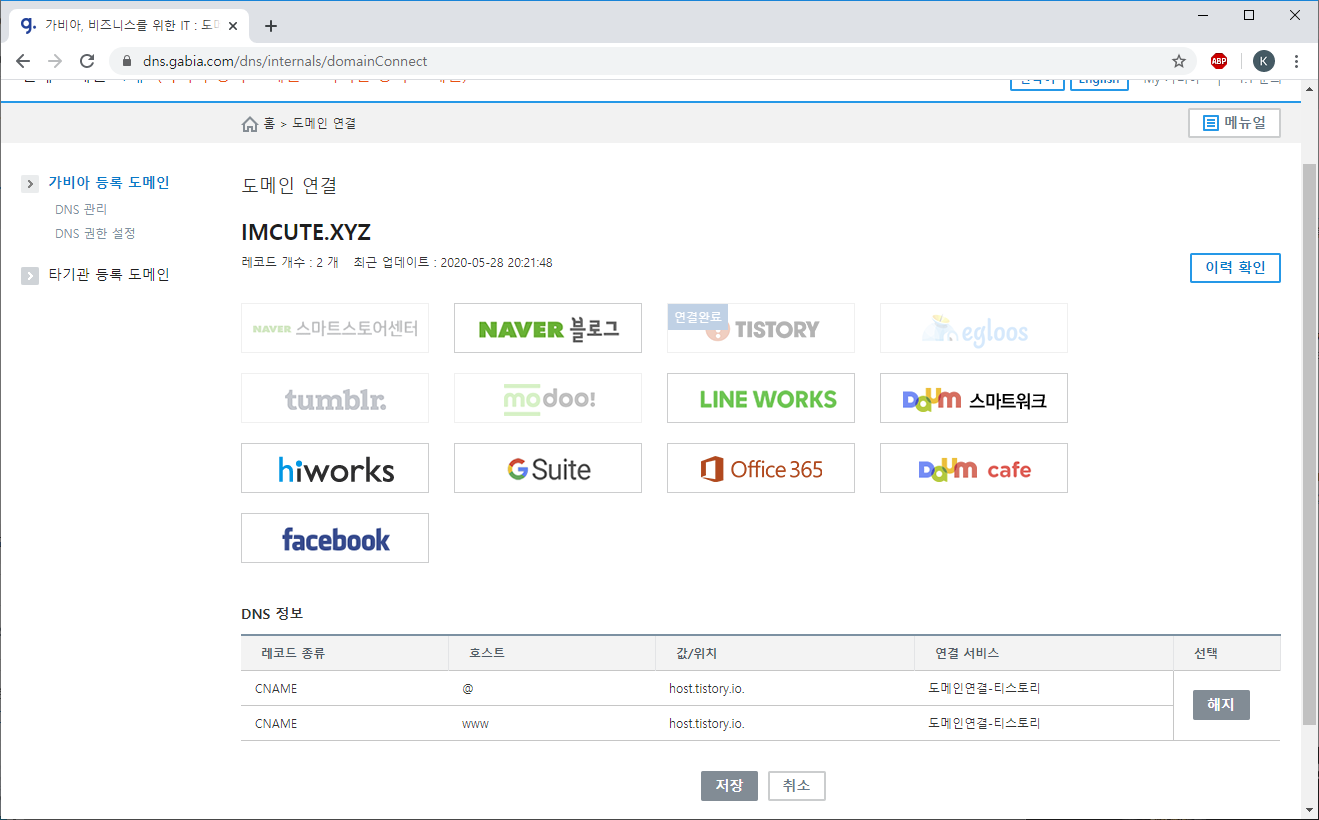Select the Office 365 service tile
This screenshot has width=1319, height=820.
[x=761, y=468]
